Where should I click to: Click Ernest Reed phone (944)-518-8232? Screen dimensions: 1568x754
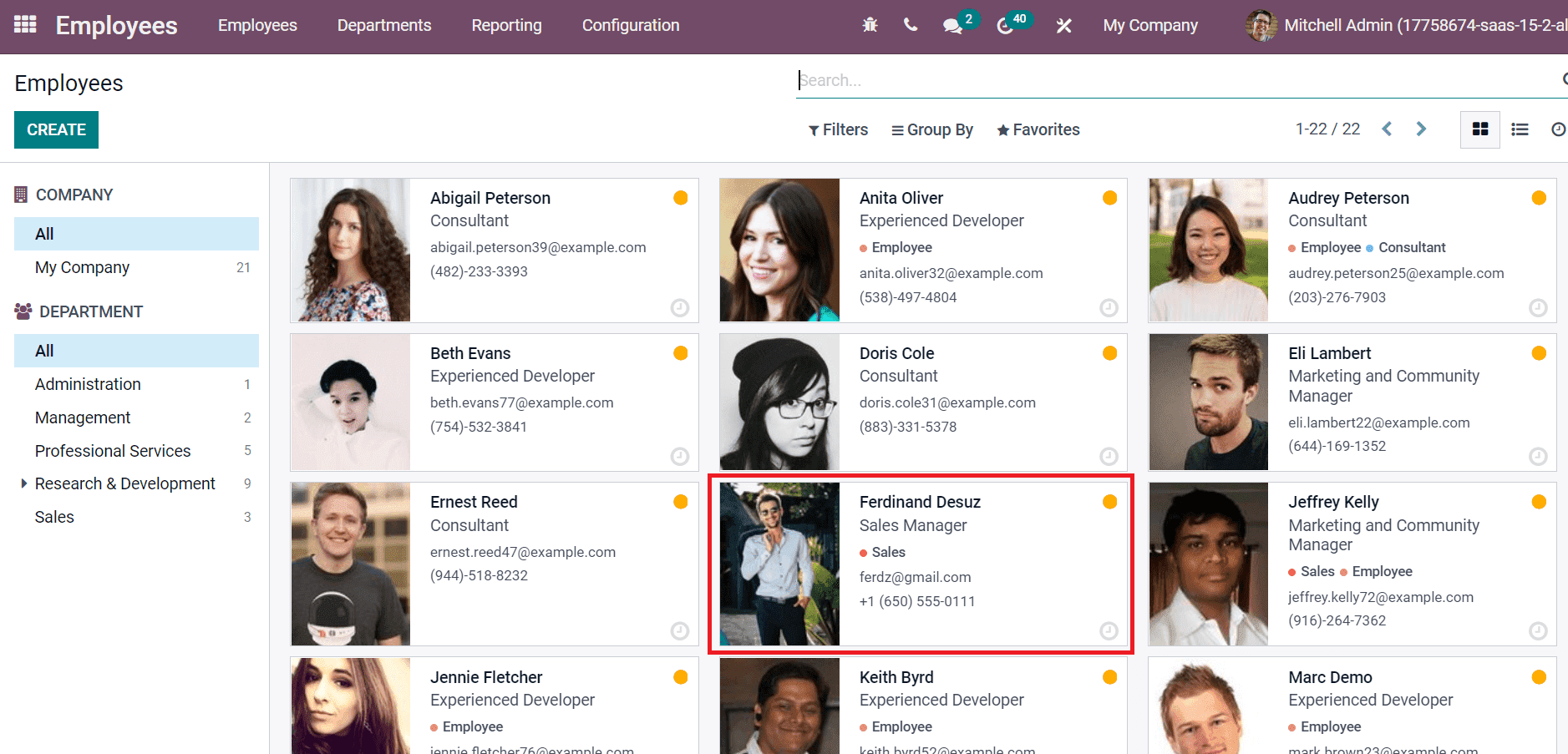tap(479, 575)
